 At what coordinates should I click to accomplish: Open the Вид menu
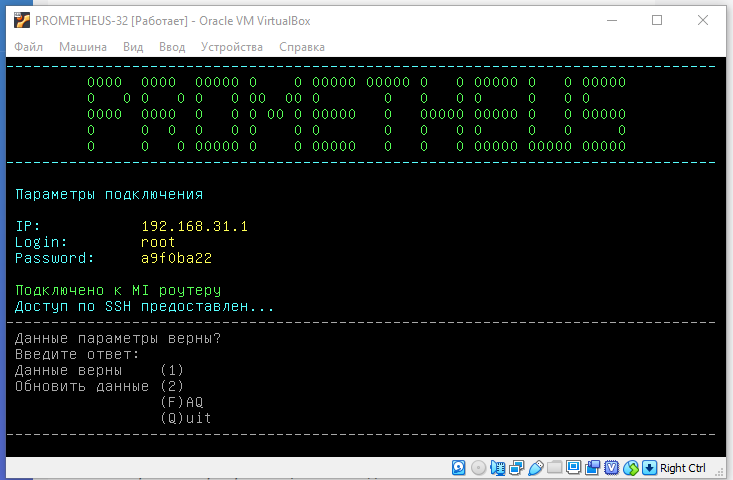coord(133,47)
